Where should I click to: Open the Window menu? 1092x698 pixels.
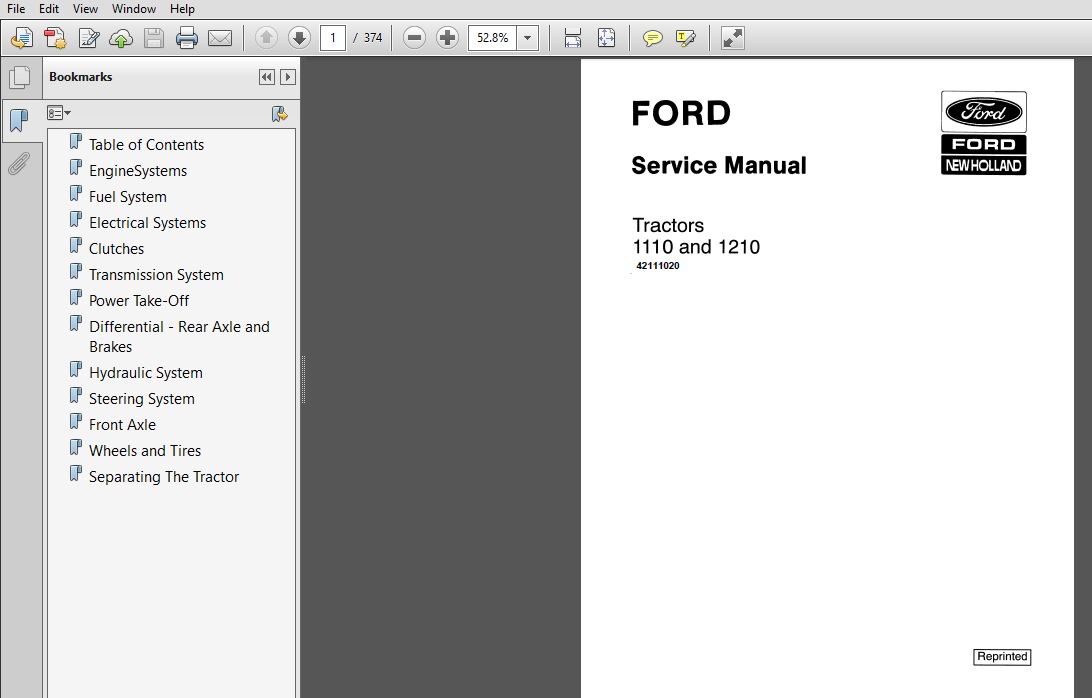point(134,9)
